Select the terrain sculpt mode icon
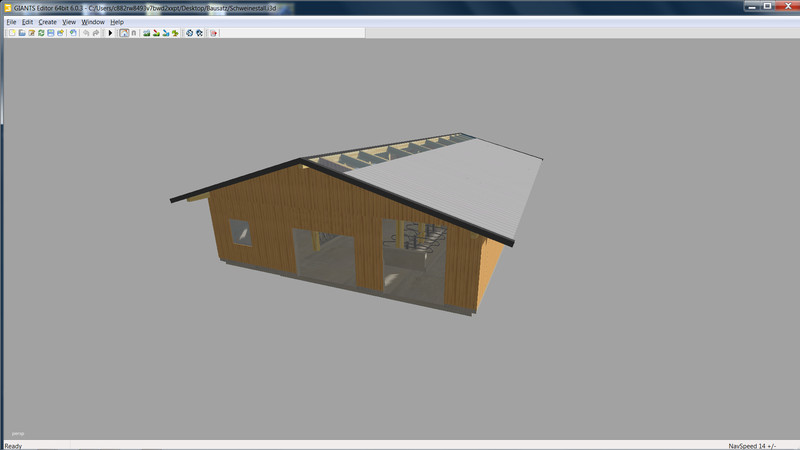Screen dimensions: 800x450 [x=146, y=33]
